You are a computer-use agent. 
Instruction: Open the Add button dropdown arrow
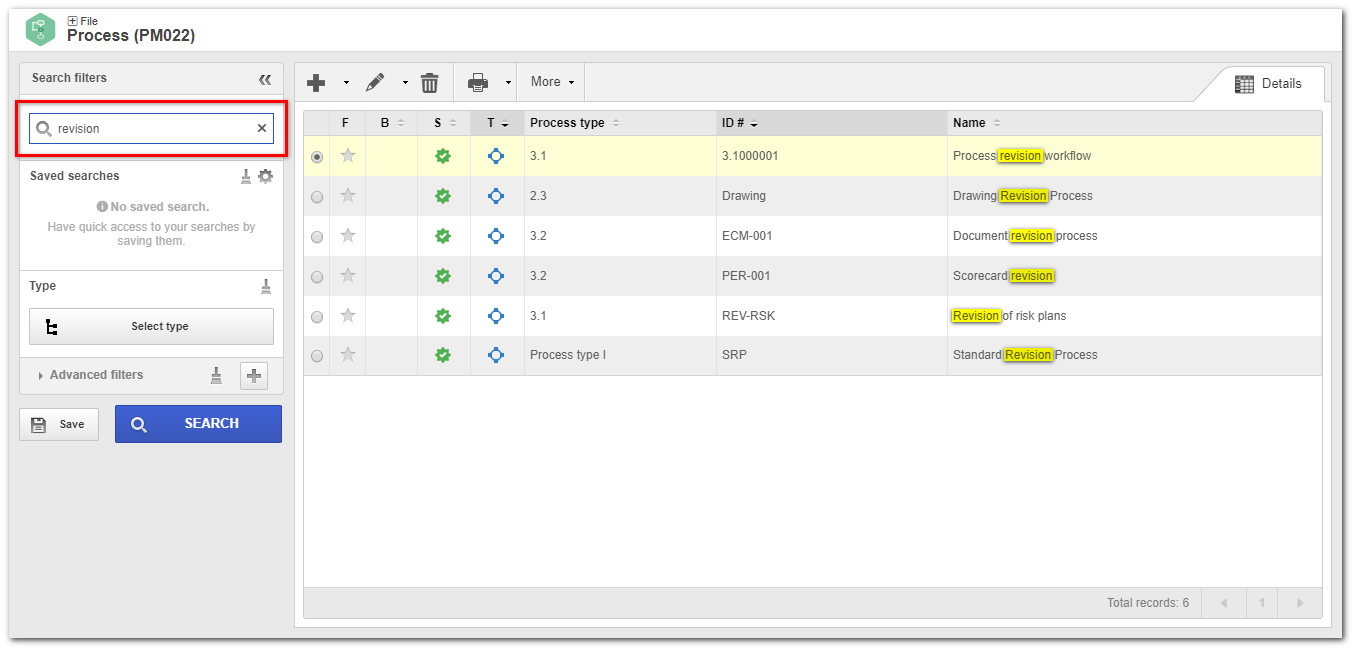(346, 83)
